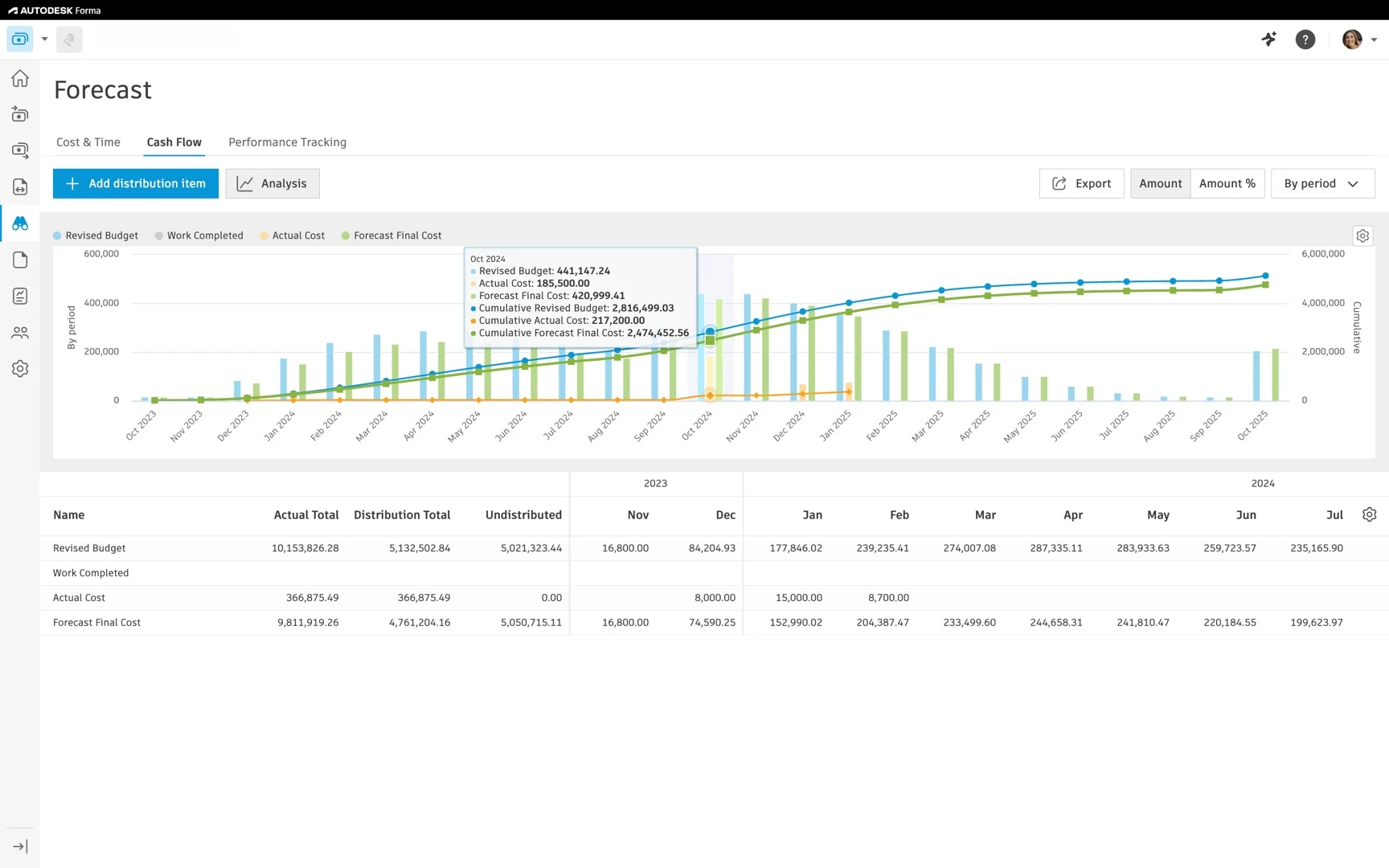This screenshot has height=868, width=1389.
Task: Click the Mar value 233,499.60
Action: coord(969,623)
